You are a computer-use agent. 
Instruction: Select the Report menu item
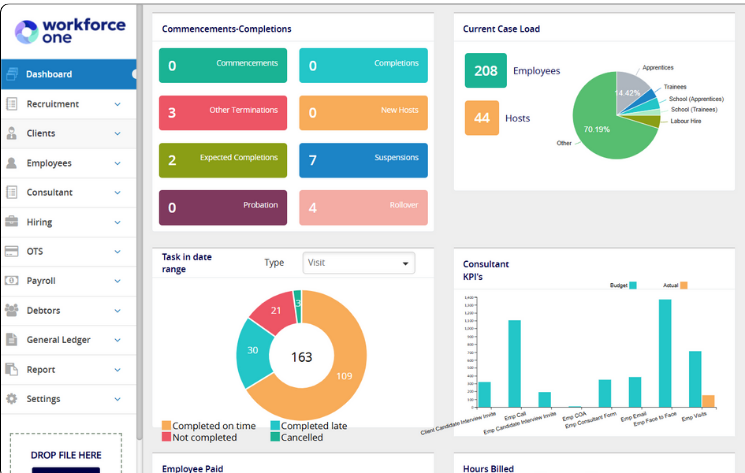[x=41, y=369]
